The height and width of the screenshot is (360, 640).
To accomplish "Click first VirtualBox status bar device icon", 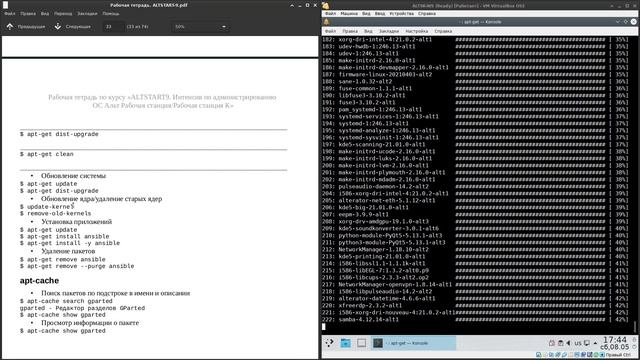I will (x=539, y=355).
